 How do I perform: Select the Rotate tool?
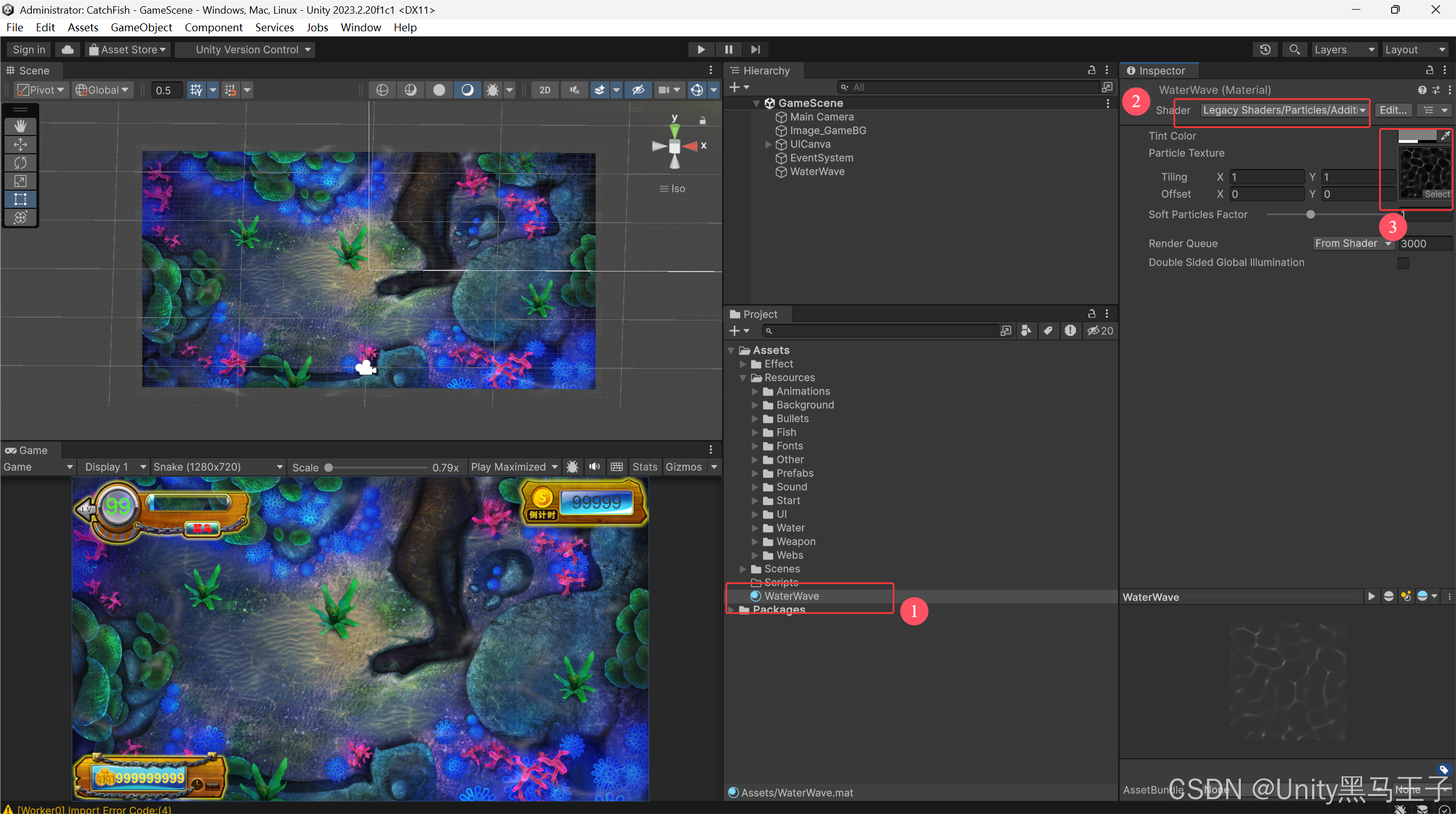pos(20,163)
